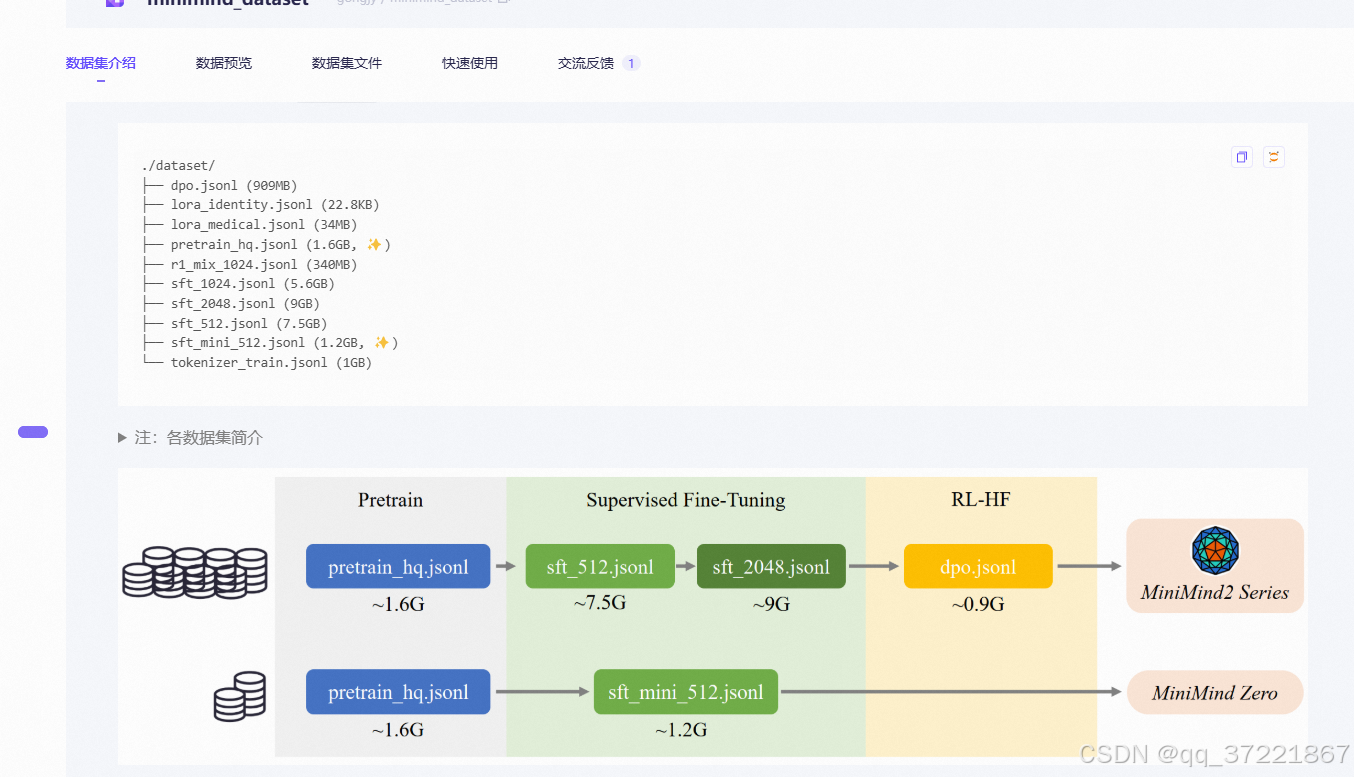Expand the 注:各数据集简介 disclosure triangle
1354x777 pixels.
(x=122, y=438)
